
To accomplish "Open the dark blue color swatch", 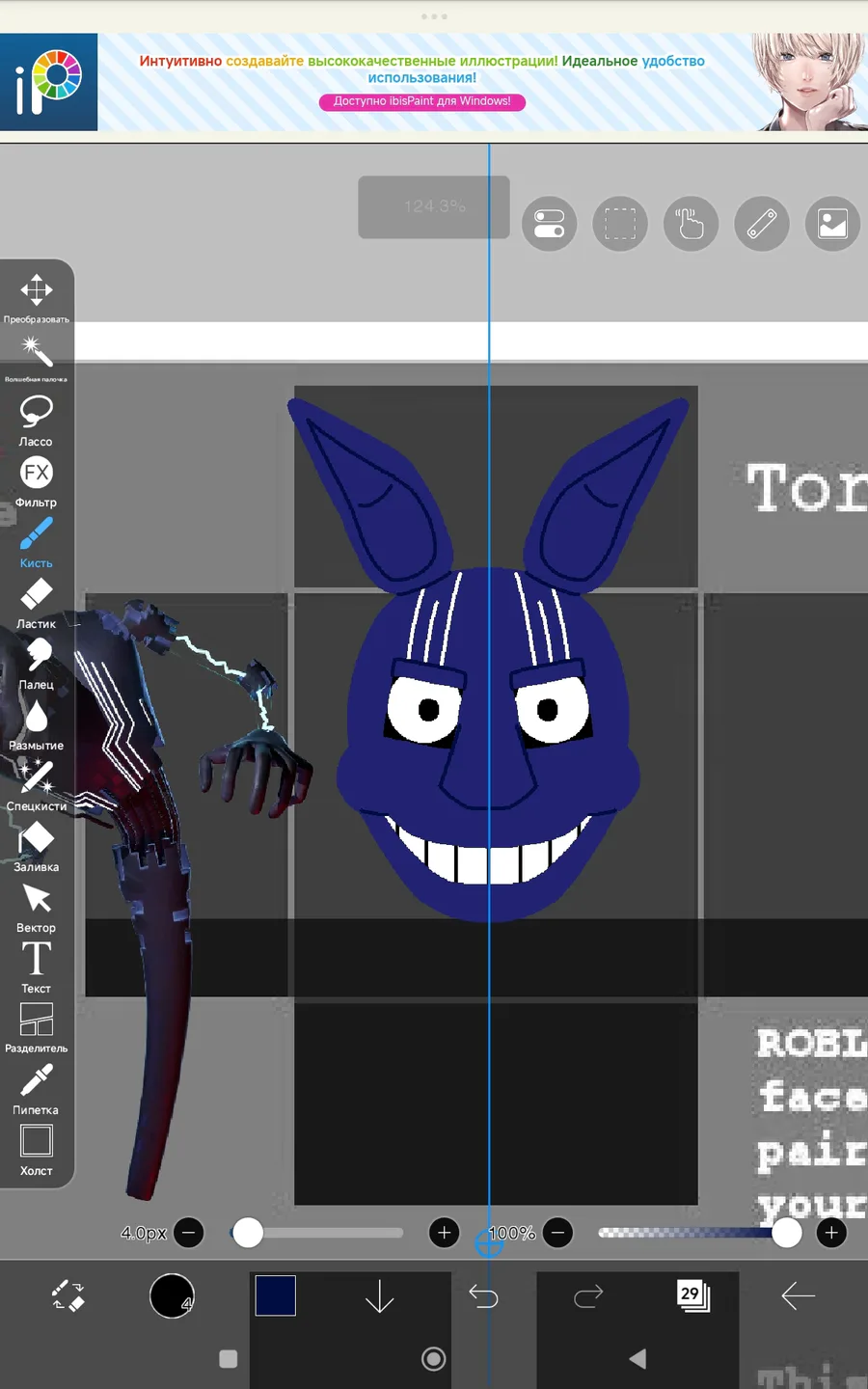I will point(276,1295).
